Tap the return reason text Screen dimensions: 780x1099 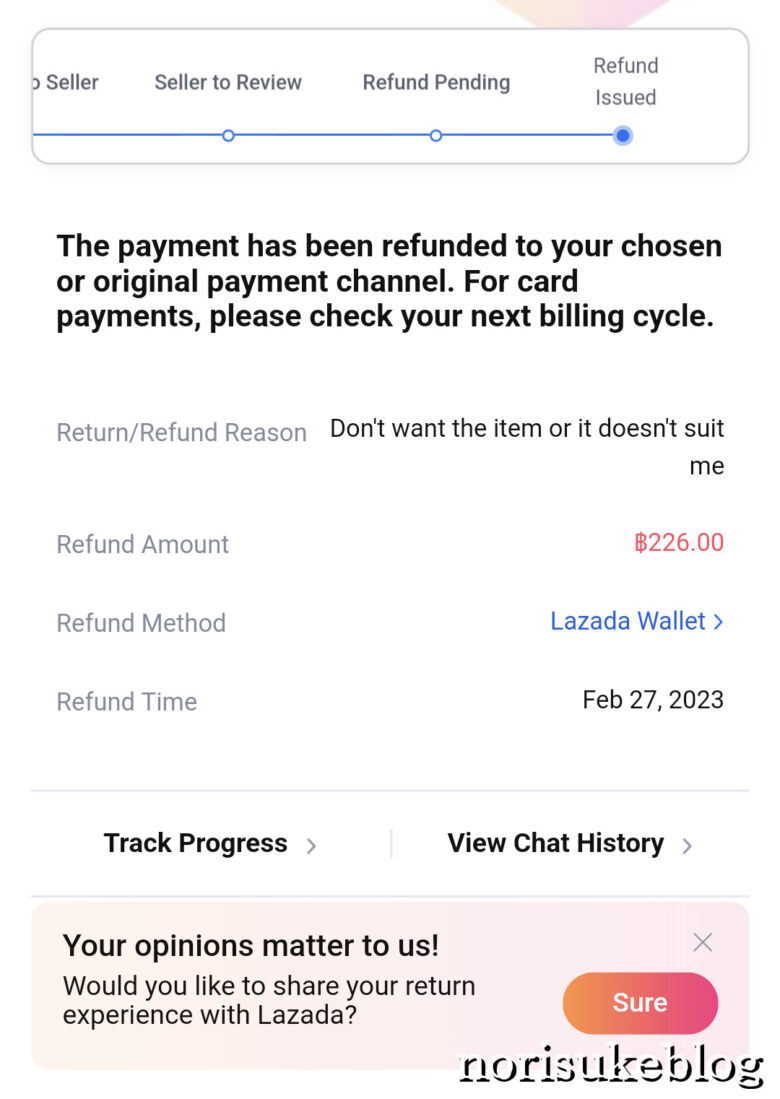coord(527,446)
